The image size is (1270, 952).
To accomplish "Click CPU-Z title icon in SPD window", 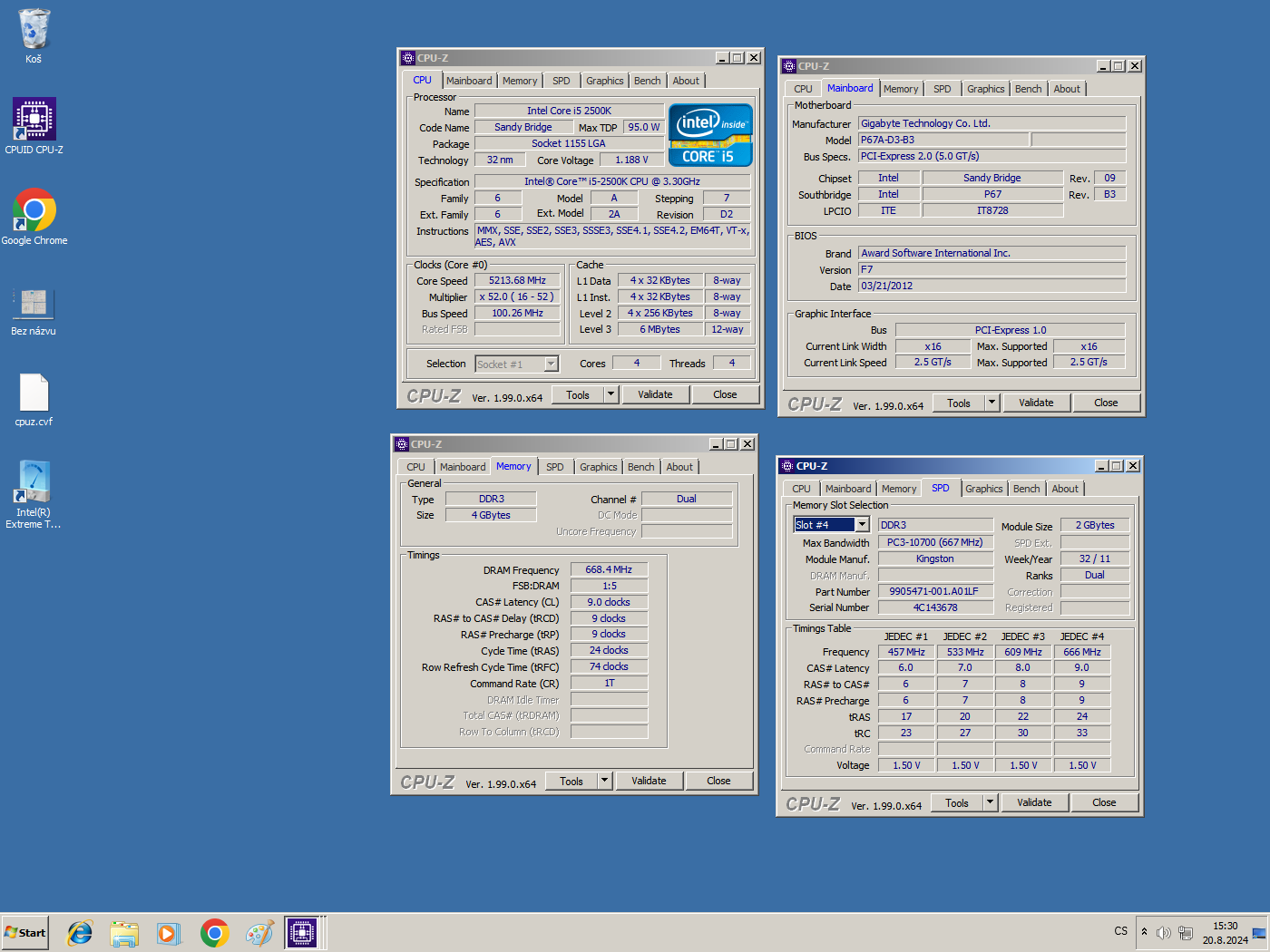I will [787, 466].
